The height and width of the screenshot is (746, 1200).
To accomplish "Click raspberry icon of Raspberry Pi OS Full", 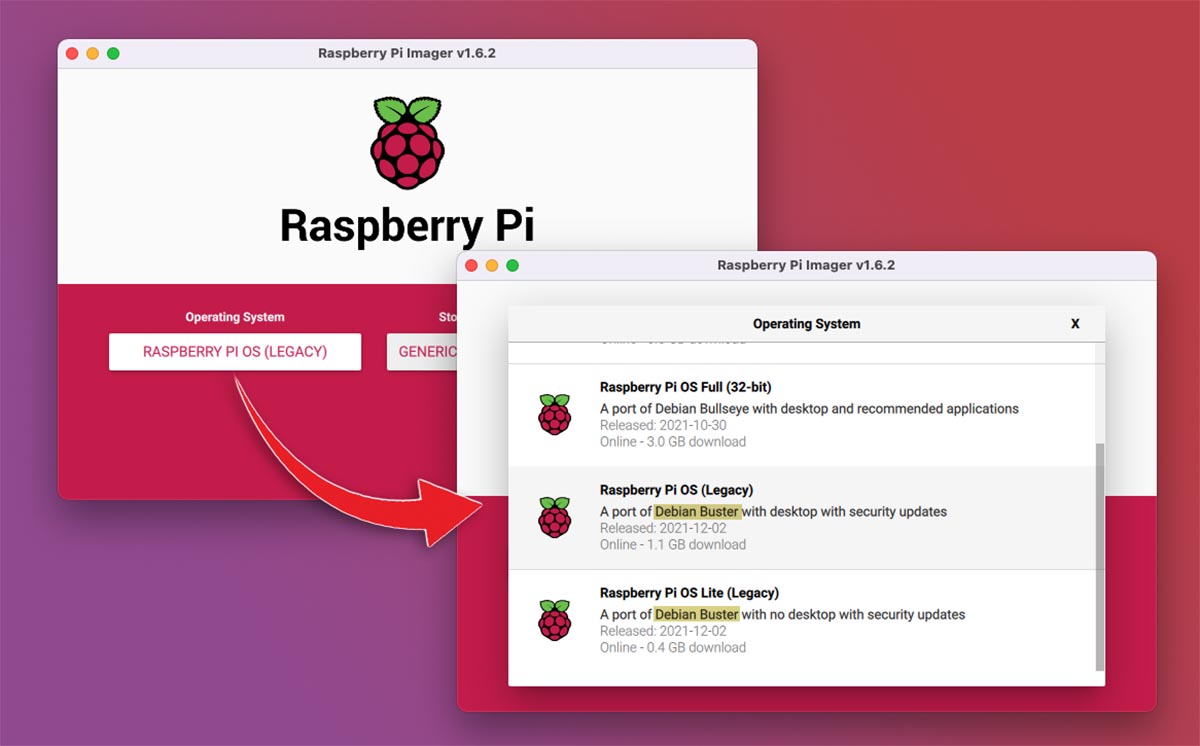I will click(x=555, y=414).
